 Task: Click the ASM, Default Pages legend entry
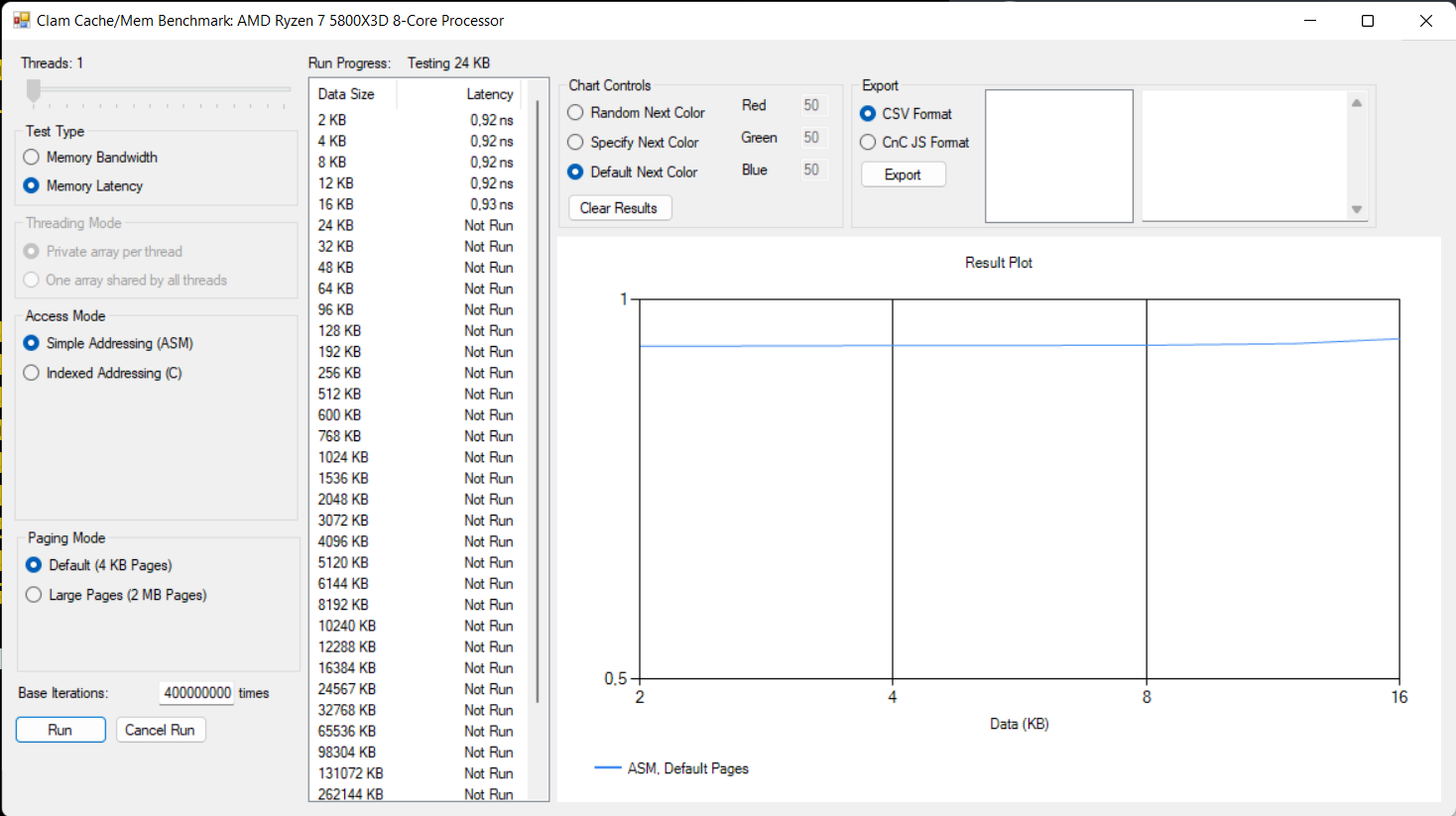coord(671,768)
